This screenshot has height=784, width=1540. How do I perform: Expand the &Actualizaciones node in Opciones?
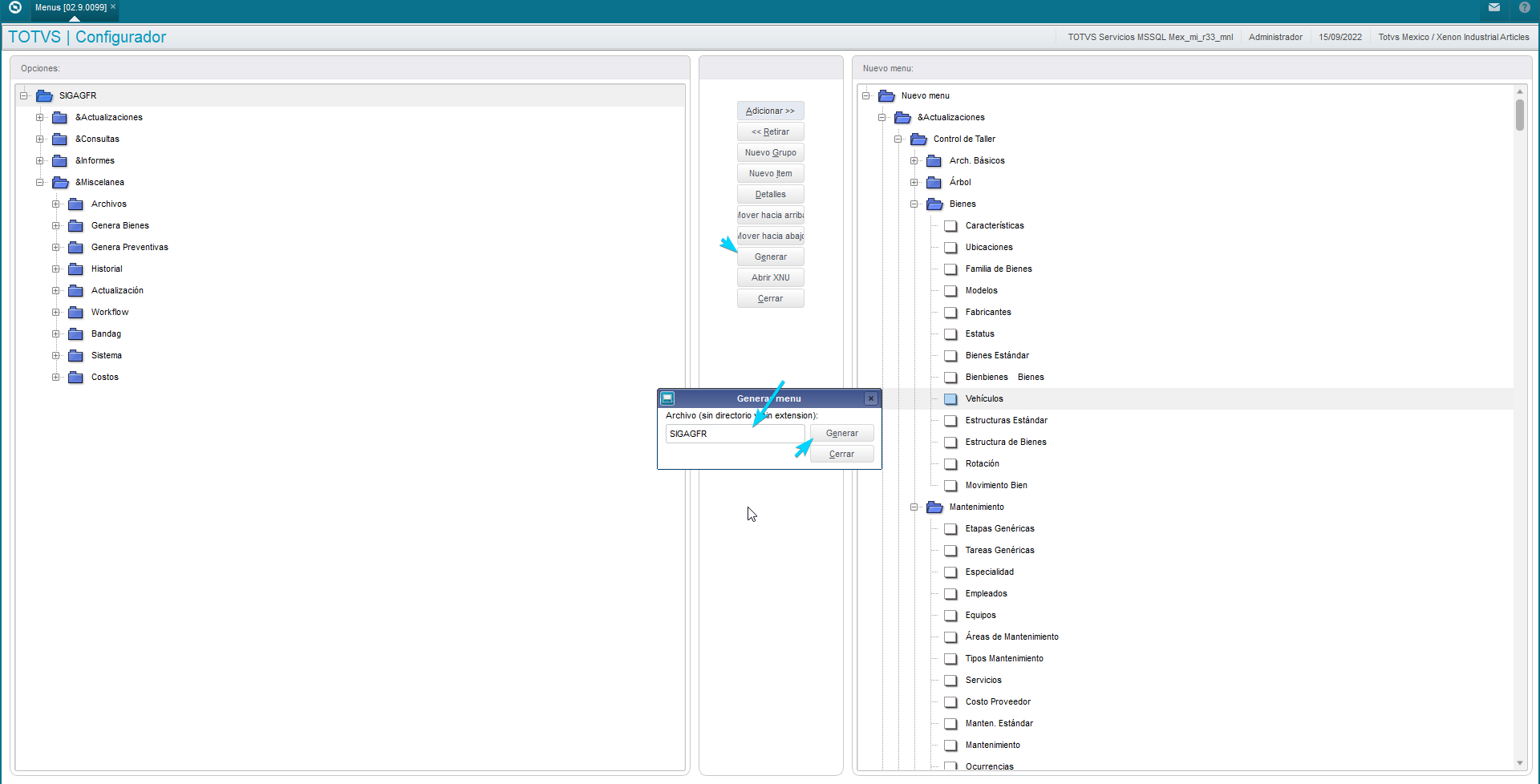[40, 117]
